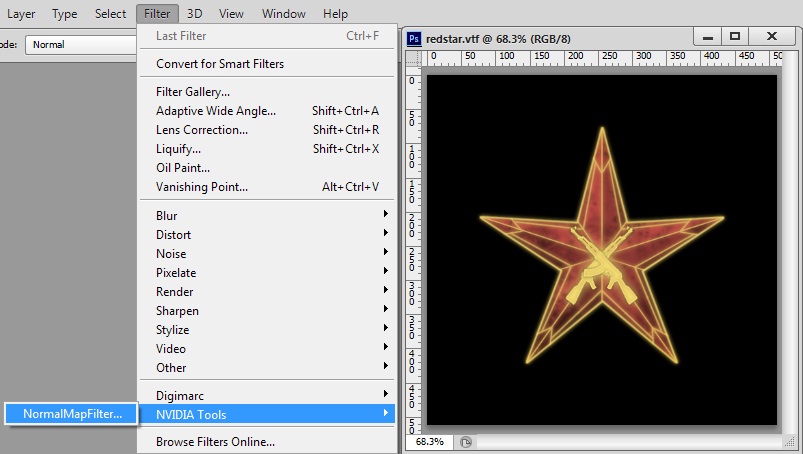Apply the Oil Paint filter

(267, 167)
